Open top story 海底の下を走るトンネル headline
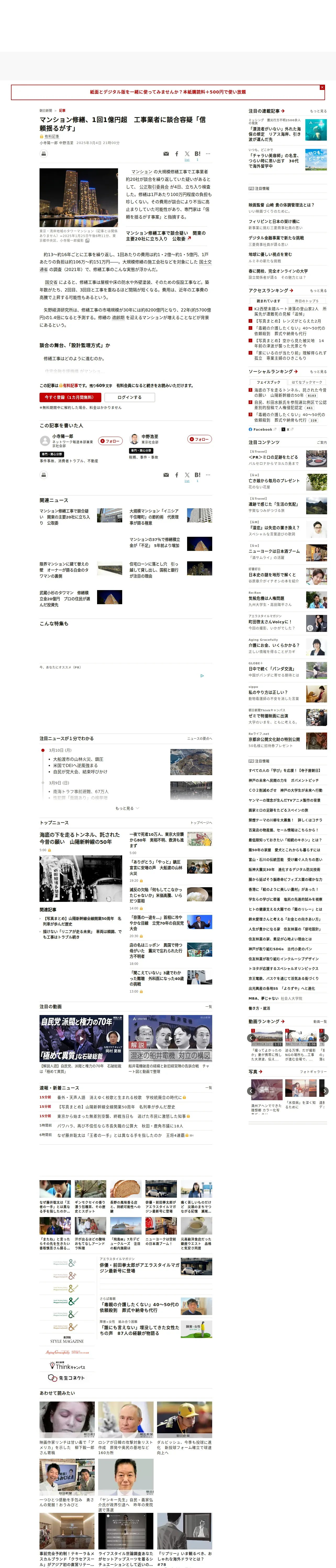 click(x=80, y=838)
